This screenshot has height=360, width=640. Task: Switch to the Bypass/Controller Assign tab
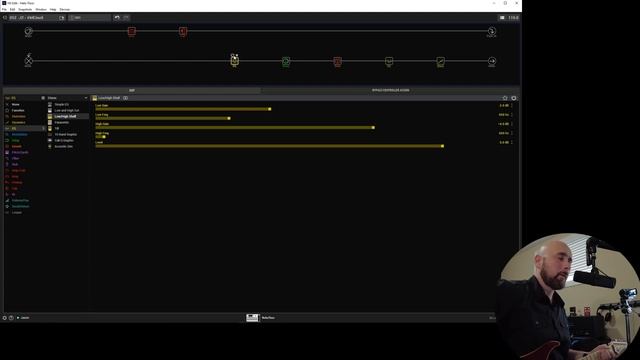390,90
